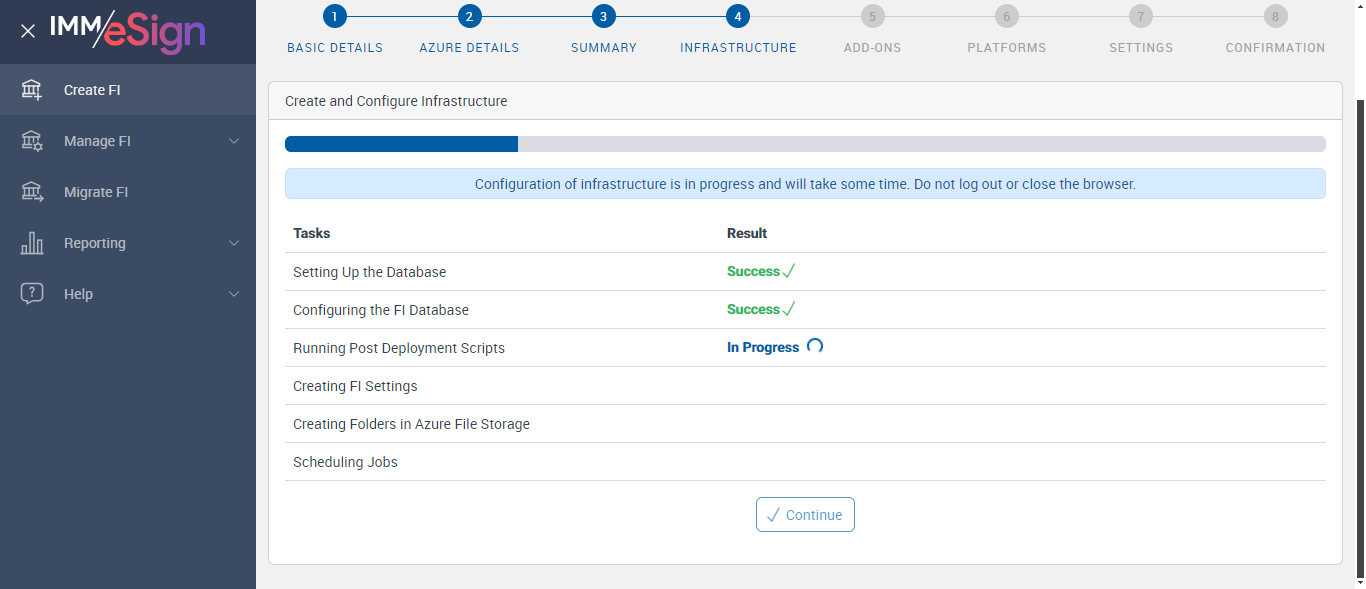Viewport: 1366px width, 589px height.
Task: Click the page vertical scrollbar
Action: [1360, 340]
